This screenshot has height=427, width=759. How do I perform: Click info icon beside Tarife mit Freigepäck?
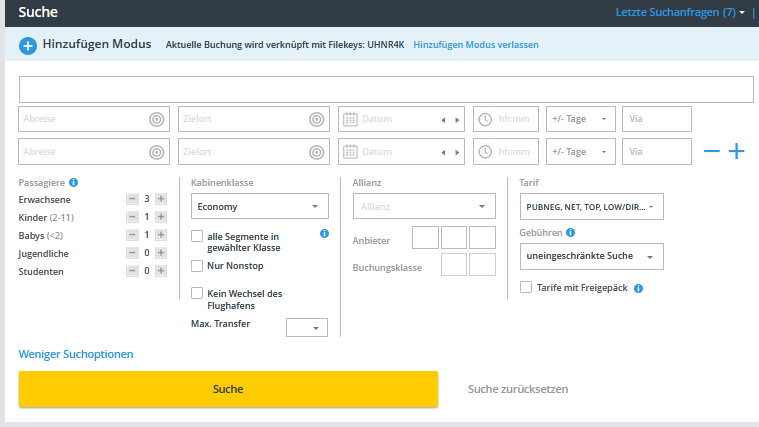(x=638, y=288)
